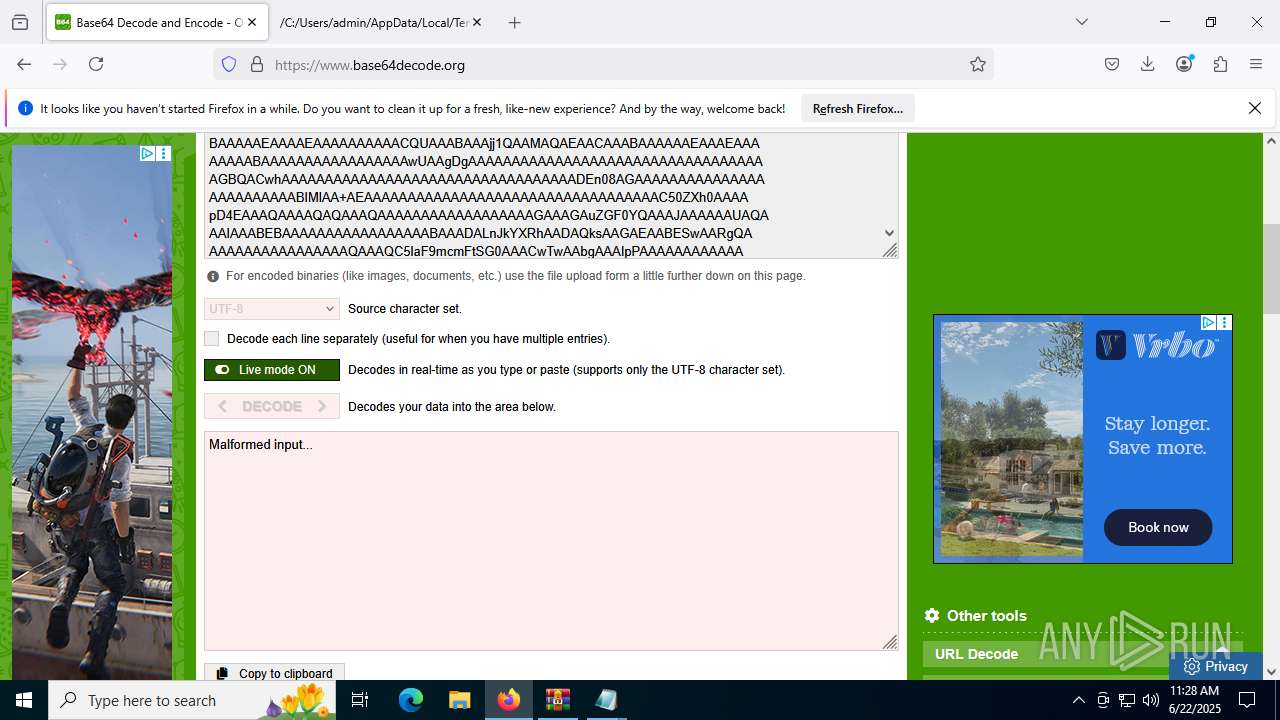Dismiss the Refresh Firefox notification bar
This screenshot has height=720, width=1280.
[1255, 108]
